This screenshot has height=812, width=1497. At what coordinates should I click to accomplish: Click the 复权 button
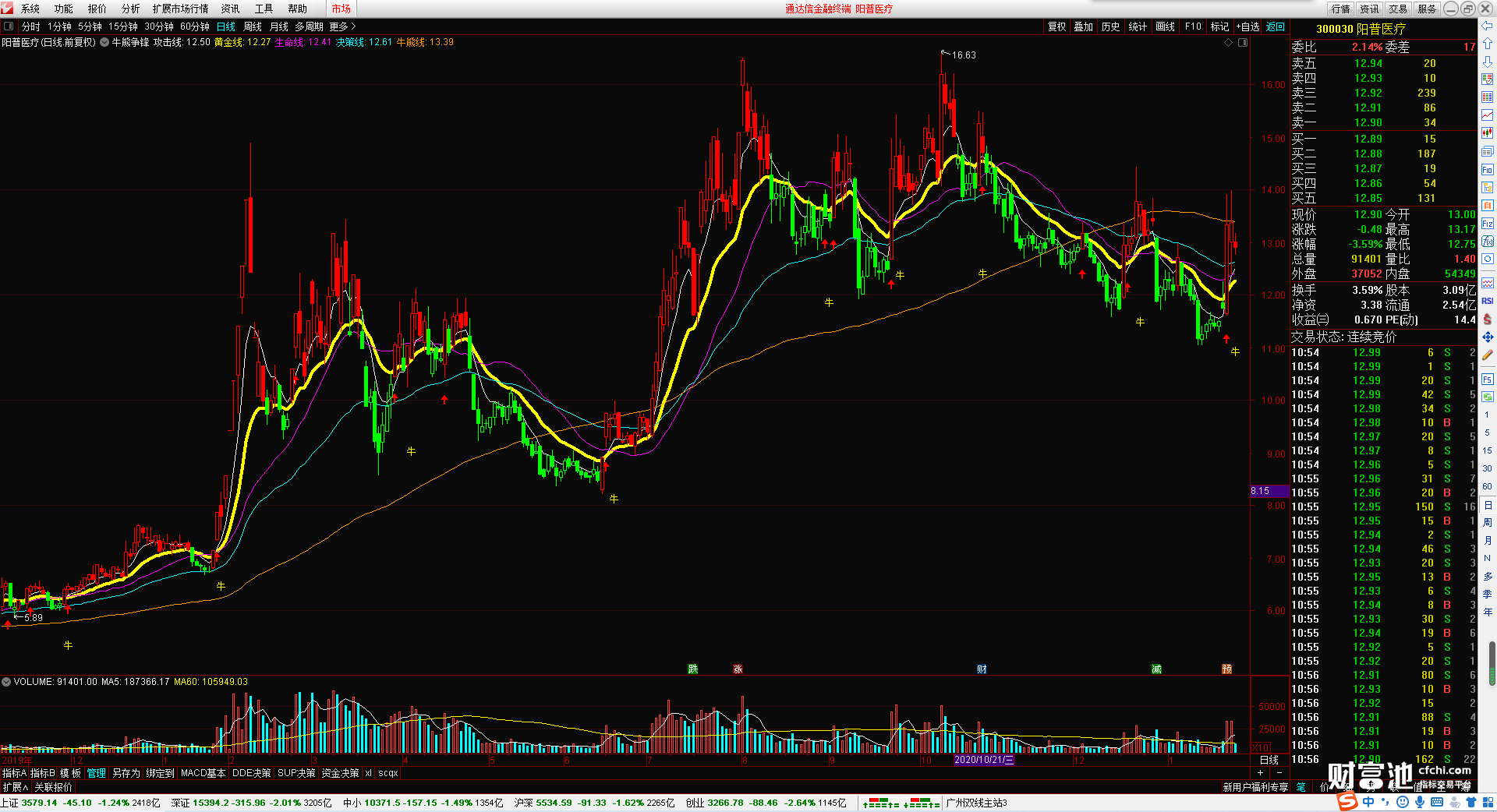click(x=1056, y=26)
